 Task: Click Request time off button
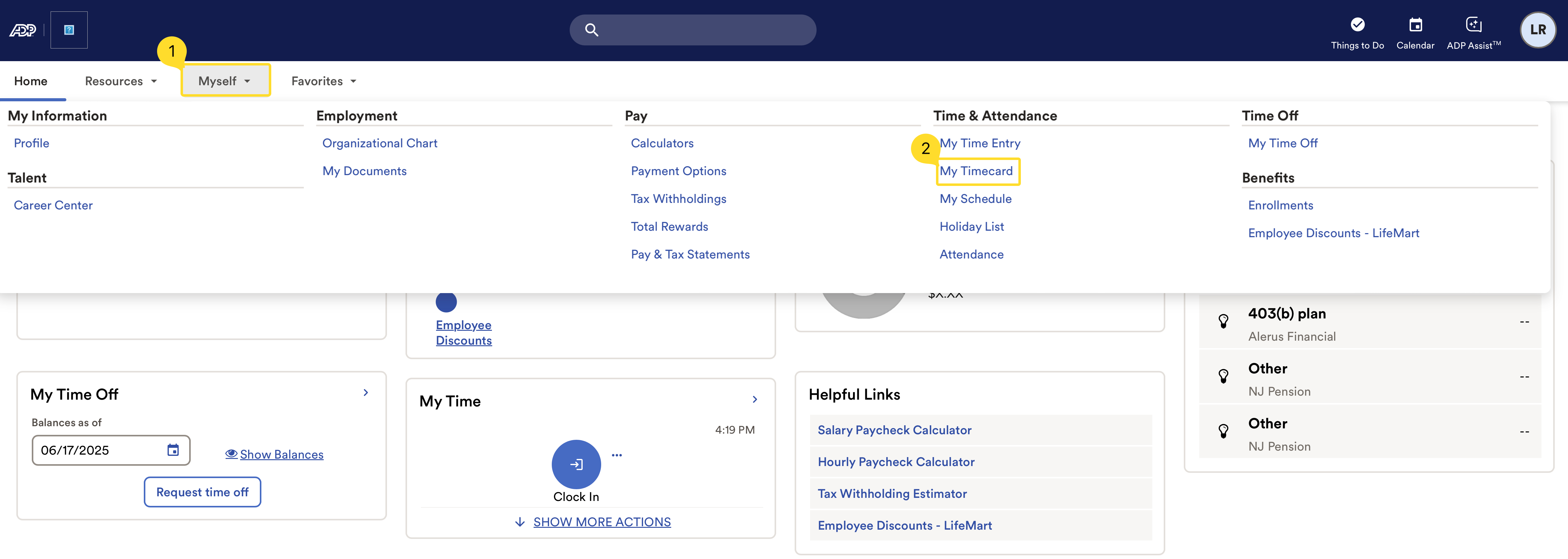coord(202,492)
